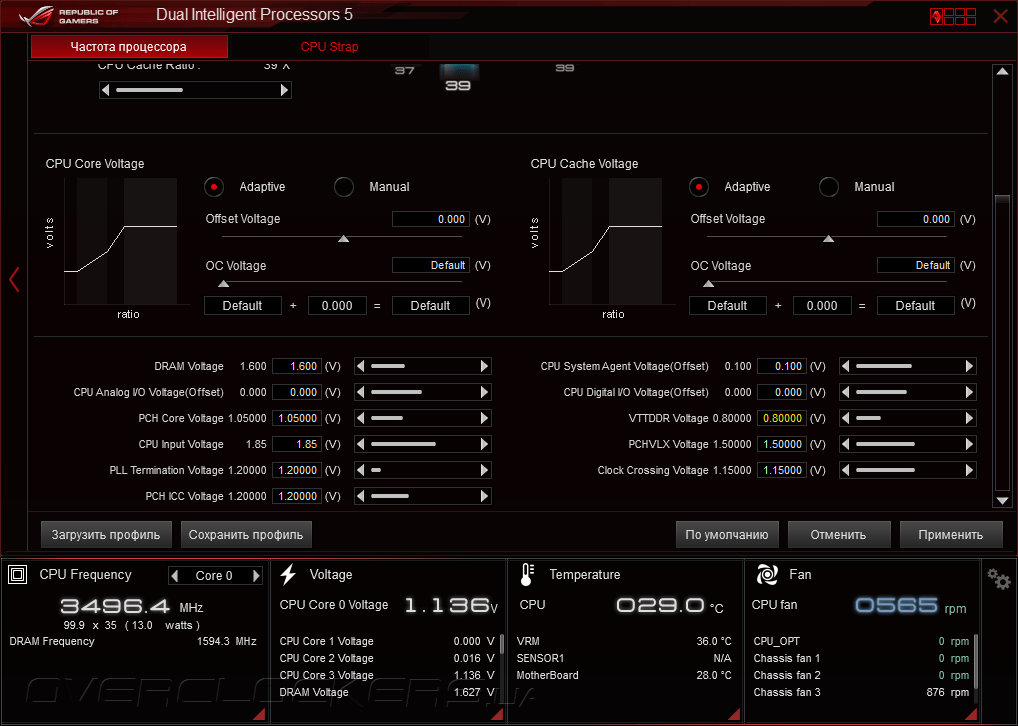Select Manual mode for CPU Core Voltage
Viewport: 1018px width, 726px height.
click(344, 187)
